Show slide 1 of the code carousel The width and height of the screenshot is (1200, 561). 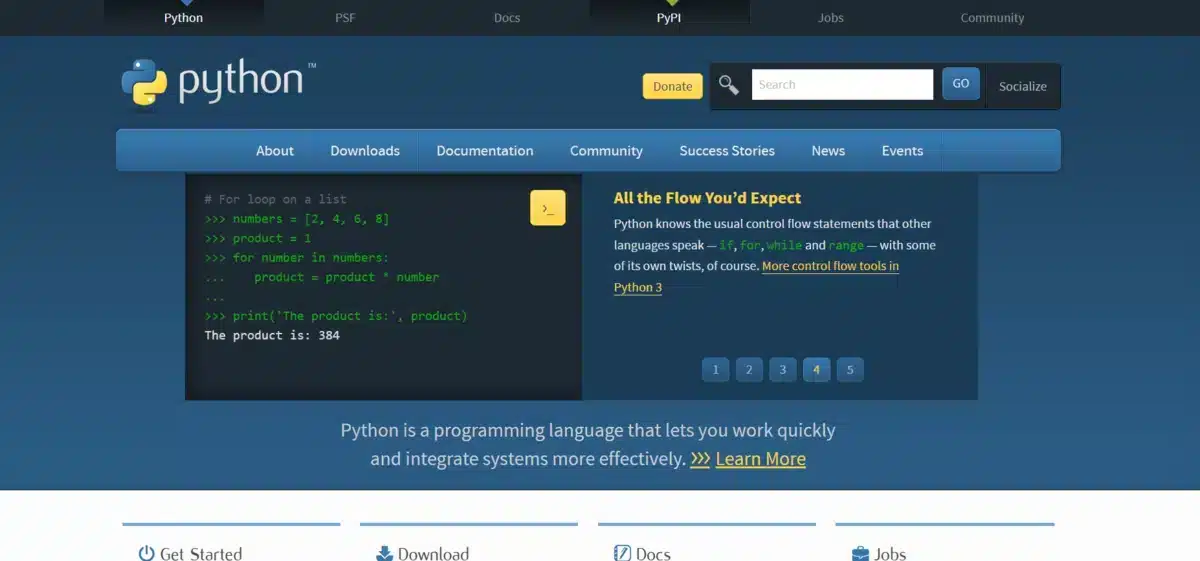point(715,370)
